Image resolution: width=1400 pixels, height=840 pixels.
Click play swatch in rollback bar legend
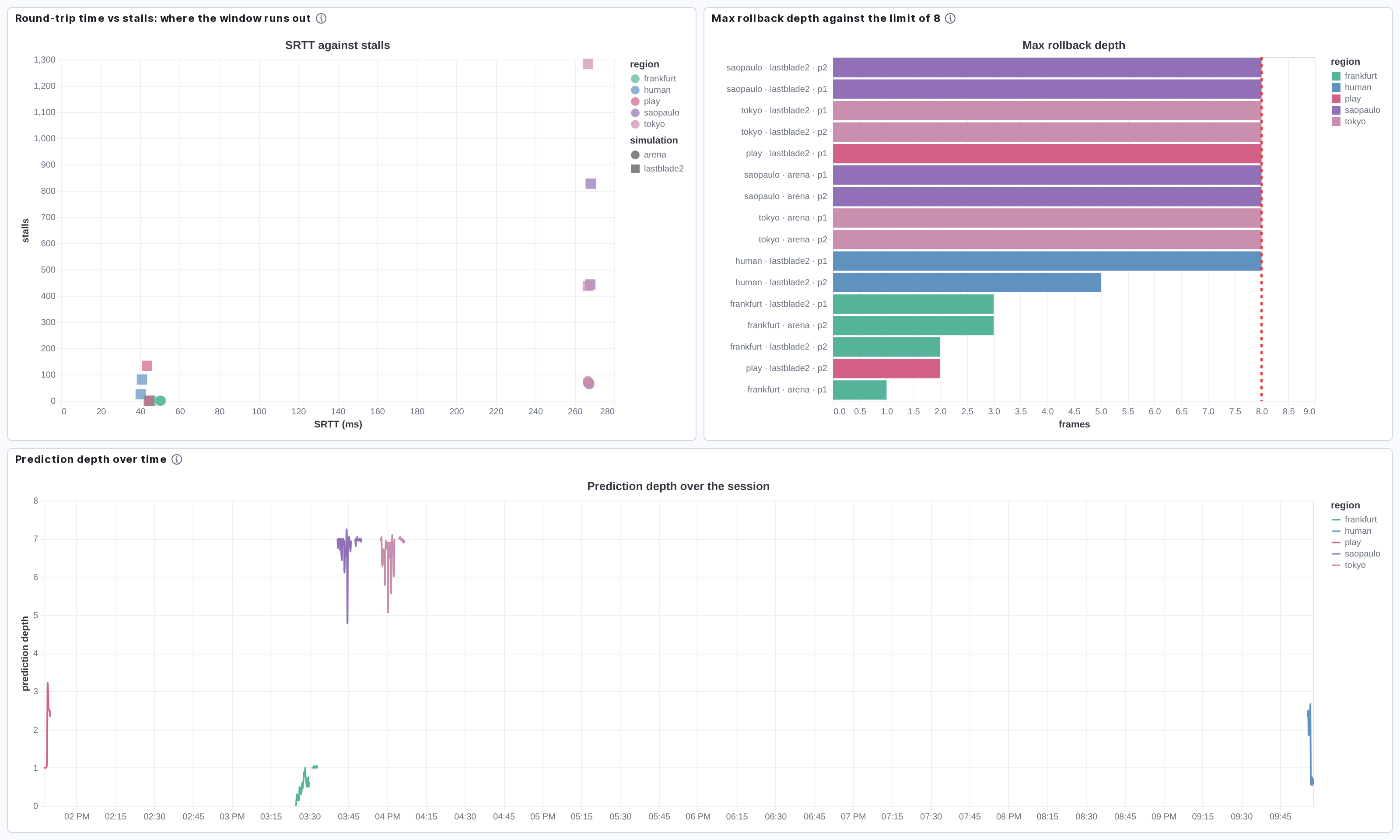(1336, 99)
